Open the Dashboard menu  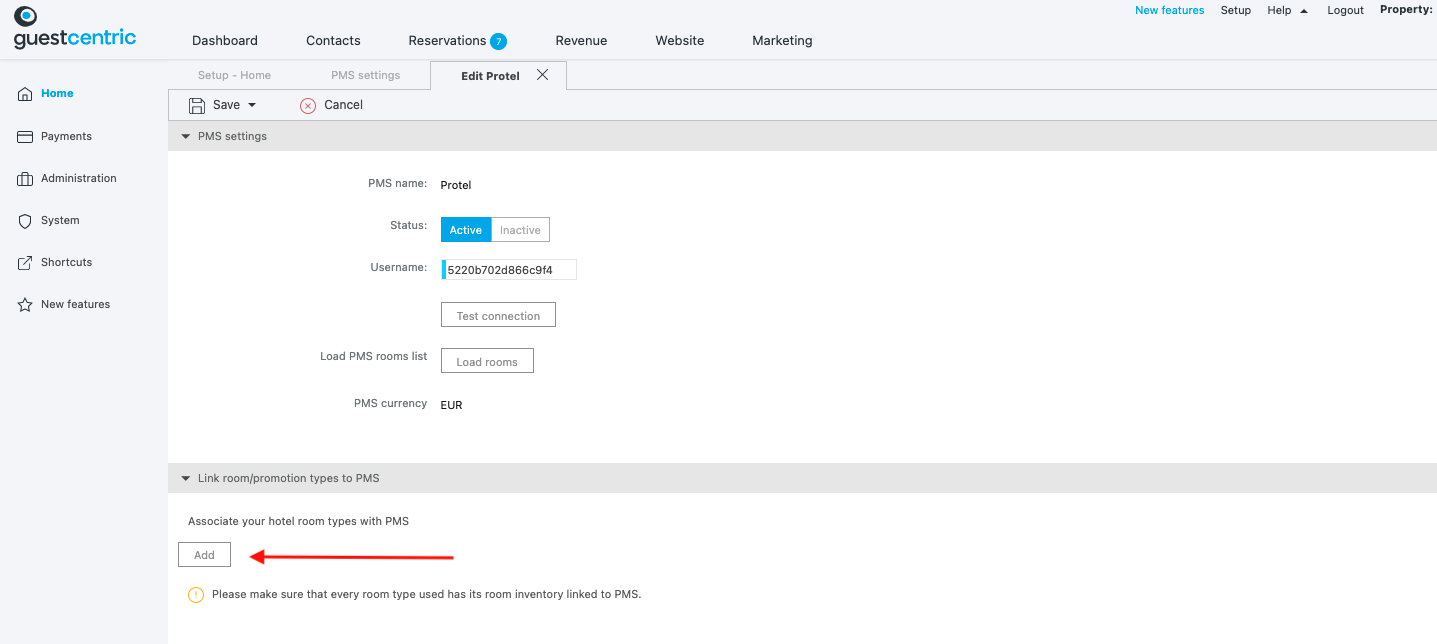click(225, 41)
